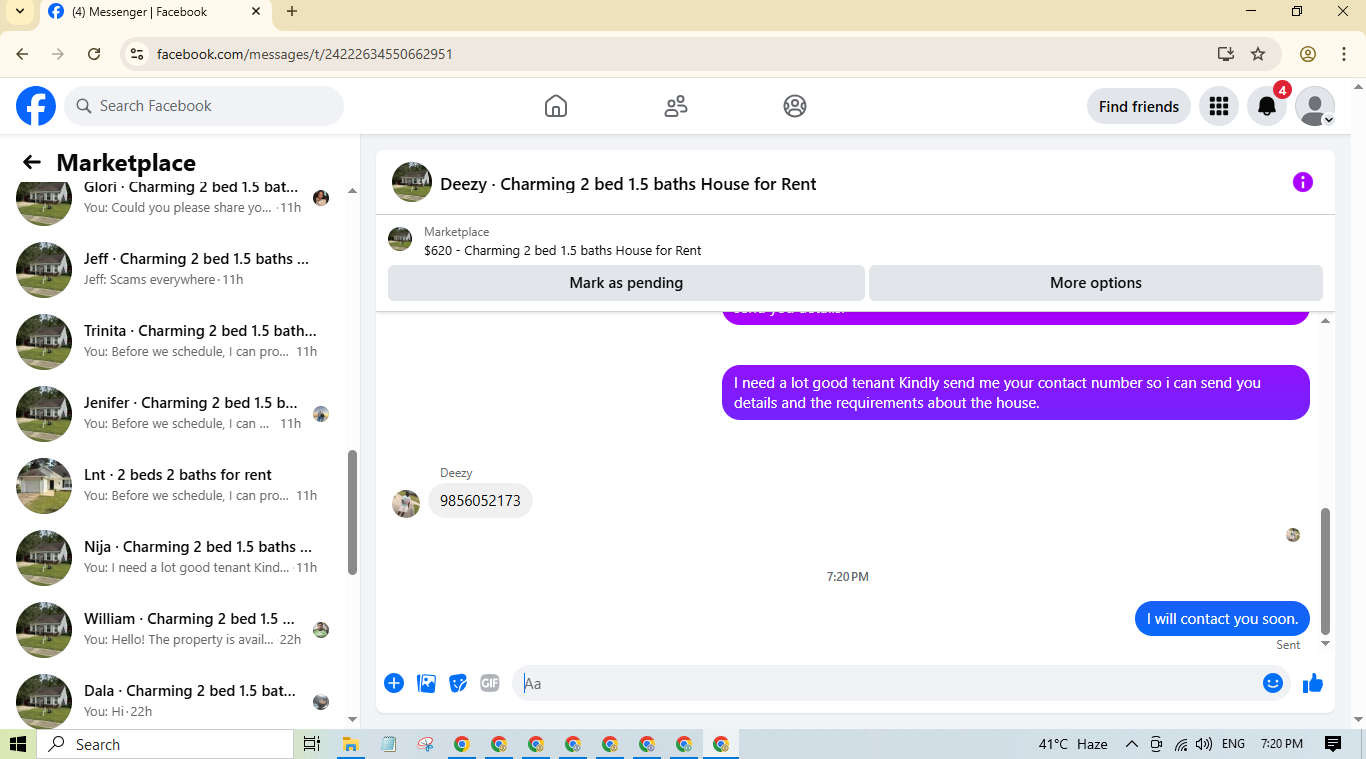The height and width of the screenshot is (759, 1366).
Task: Open the Facebook Home icon
Action: click(556, 106)
